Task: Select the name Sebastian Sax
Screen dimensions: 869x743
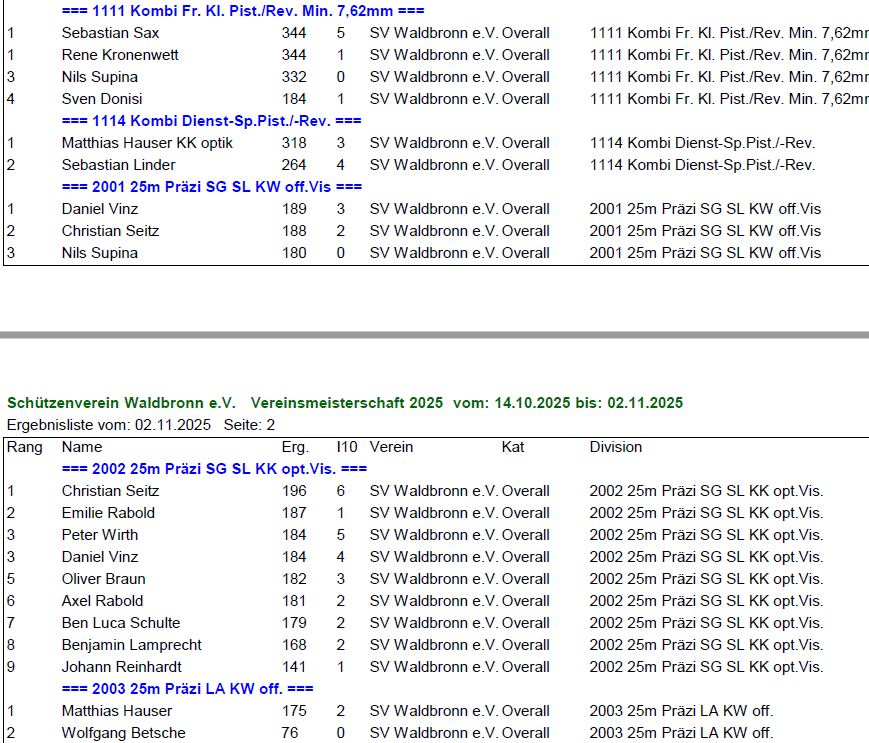Action: coord(110,33)
